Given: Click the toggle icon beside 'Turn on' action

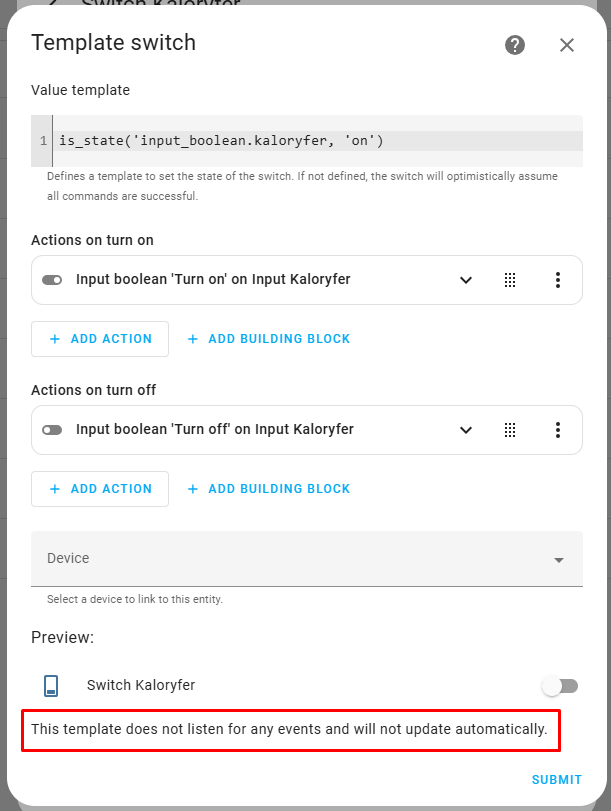Looking at the screenshot, I should point(52,280).
